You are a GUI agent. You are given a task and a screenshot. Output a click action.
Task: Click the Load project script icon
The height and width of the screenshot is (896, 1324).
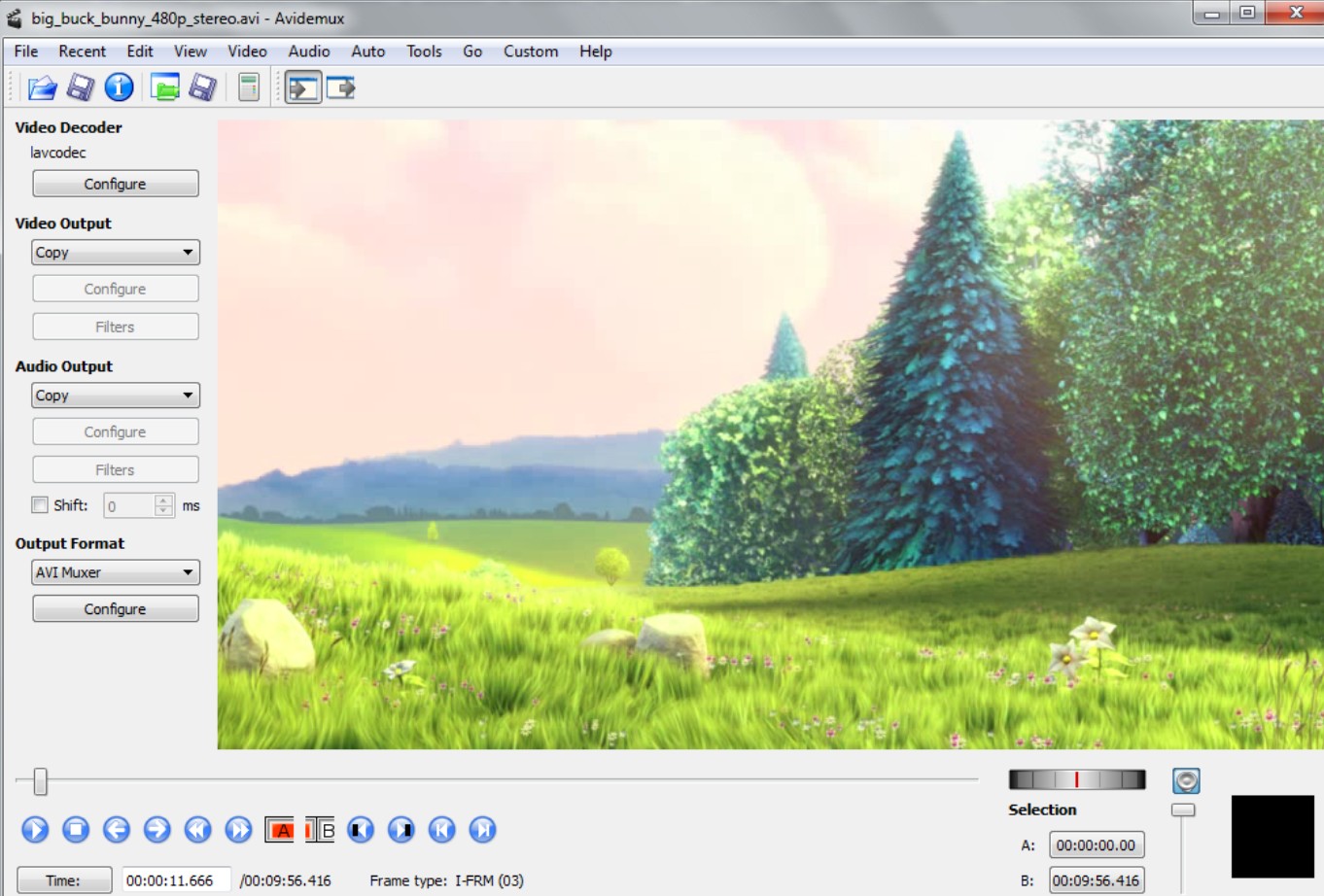click(x=165, y=88)
